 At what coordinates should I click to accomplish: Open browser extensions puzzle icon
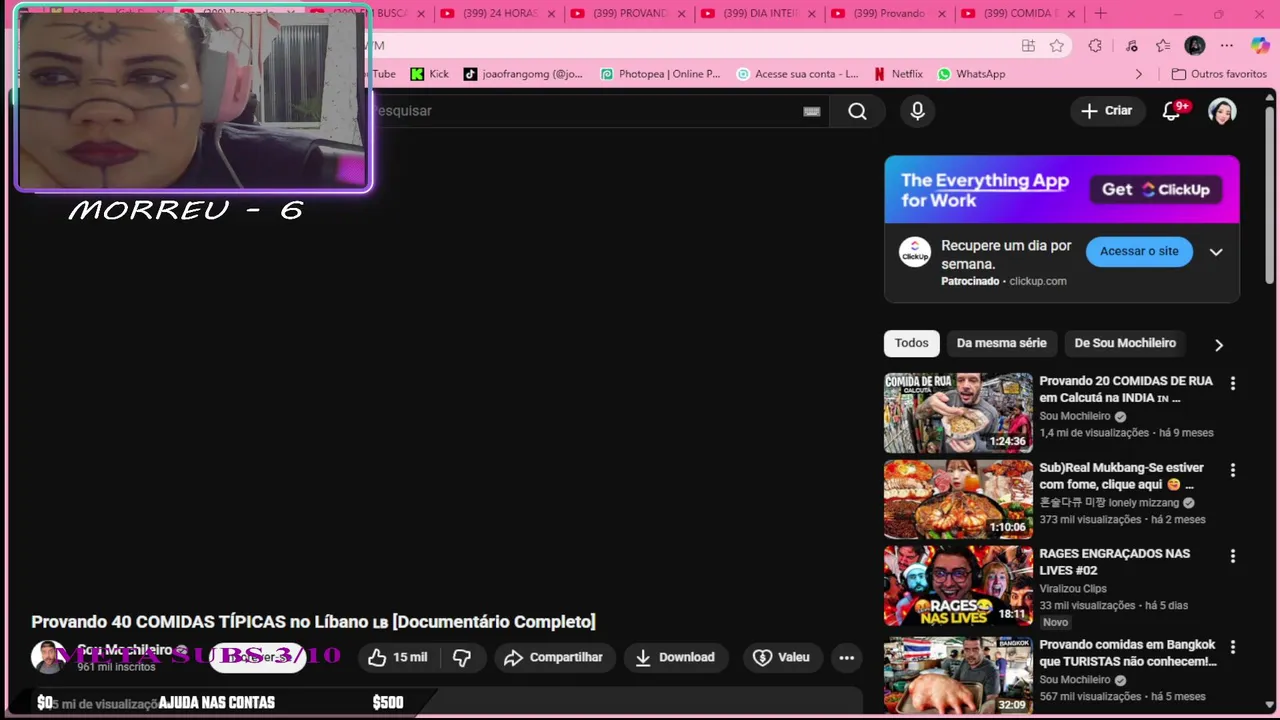1095,45
